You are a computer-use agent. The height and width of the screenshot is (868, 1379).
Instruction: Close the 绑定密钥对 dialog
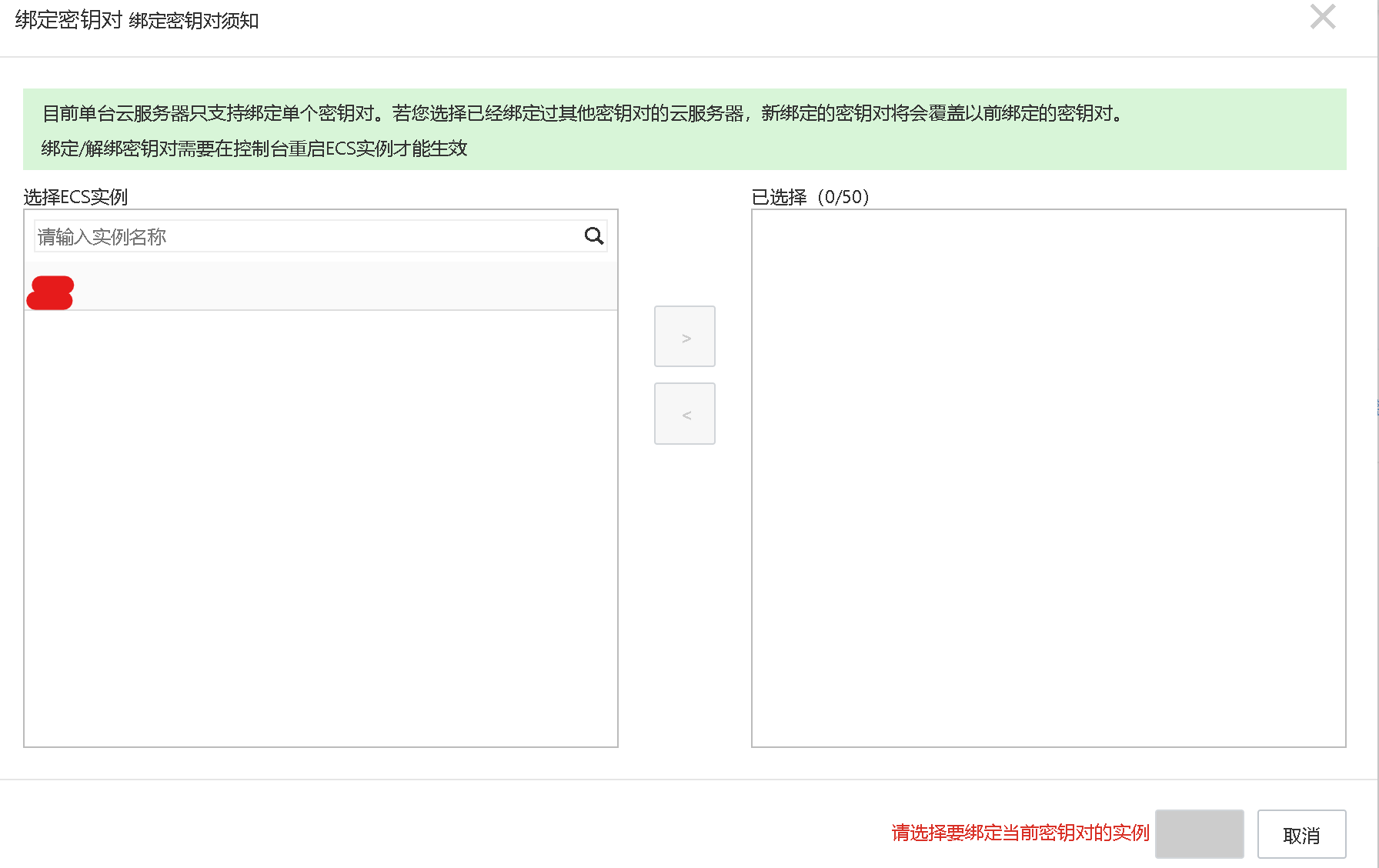point(1323,17)
